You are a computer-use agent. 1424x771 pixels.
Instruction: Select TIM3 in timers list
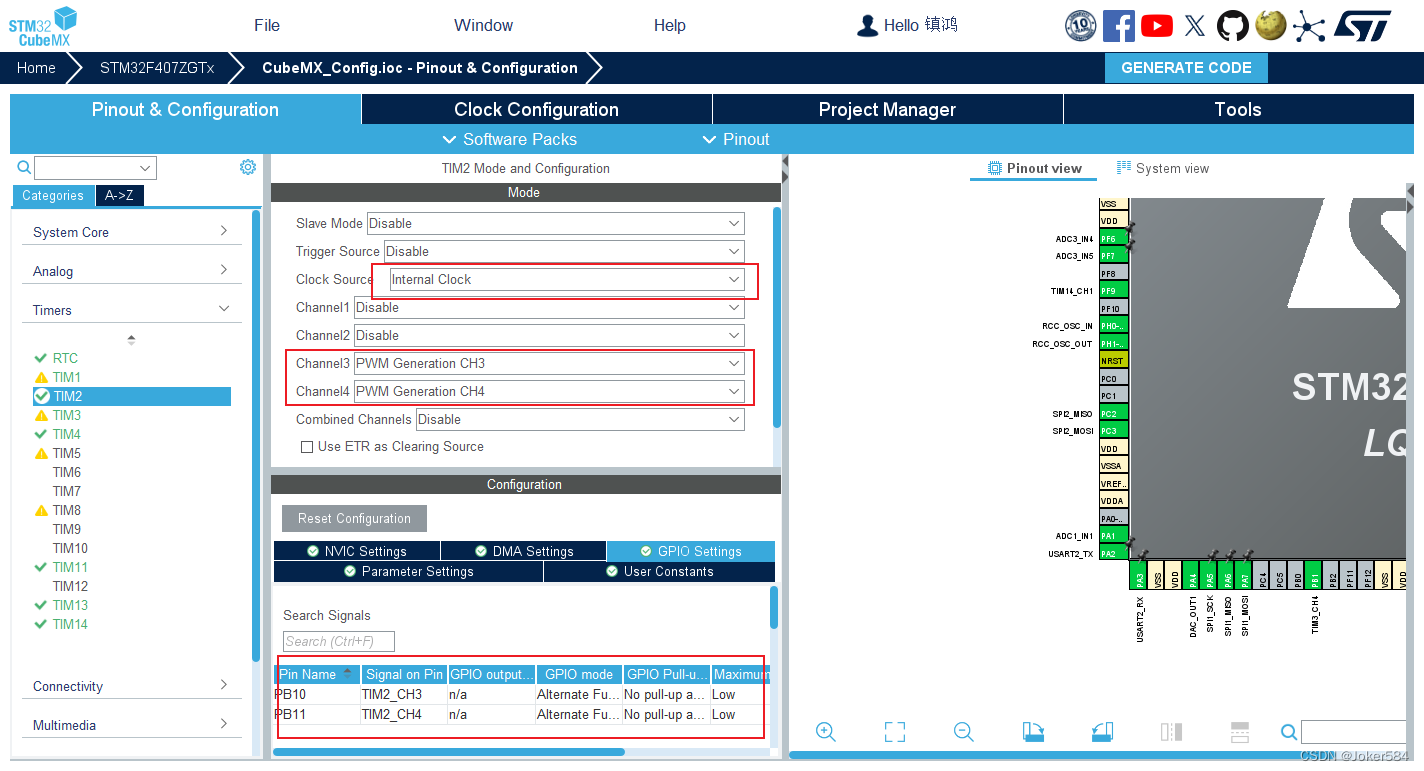coord(67,415)
